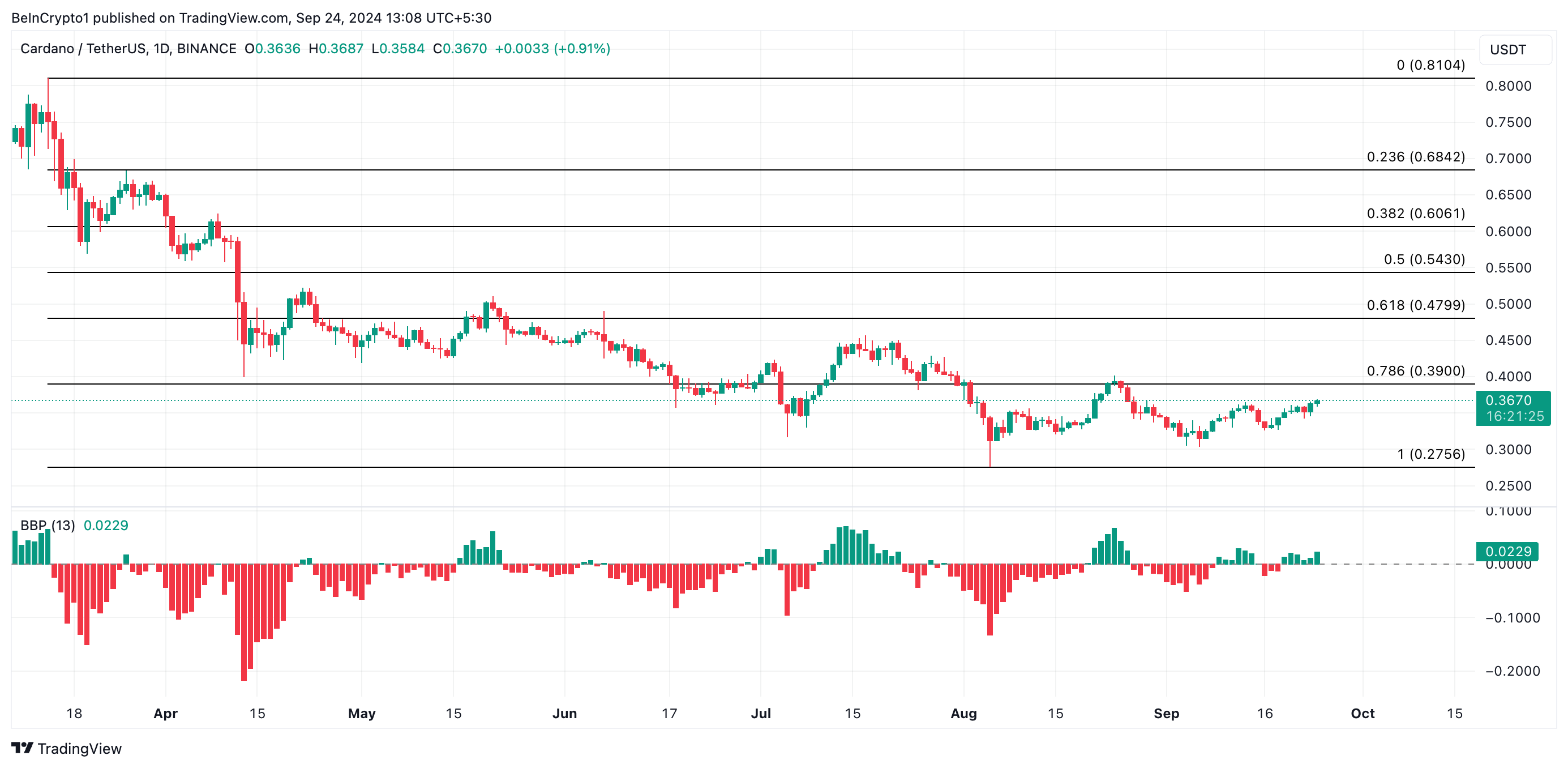The width and height of the screenshot is (1568, 768).
Task: Click the -0.2000 BBP axis label
Action: pyautogui.click(x=1512, y=671)
